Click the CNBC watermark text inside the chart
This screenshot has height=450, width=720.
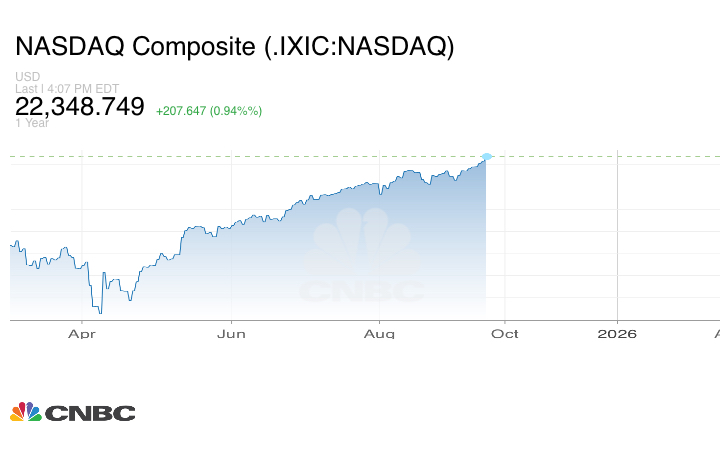362,292
